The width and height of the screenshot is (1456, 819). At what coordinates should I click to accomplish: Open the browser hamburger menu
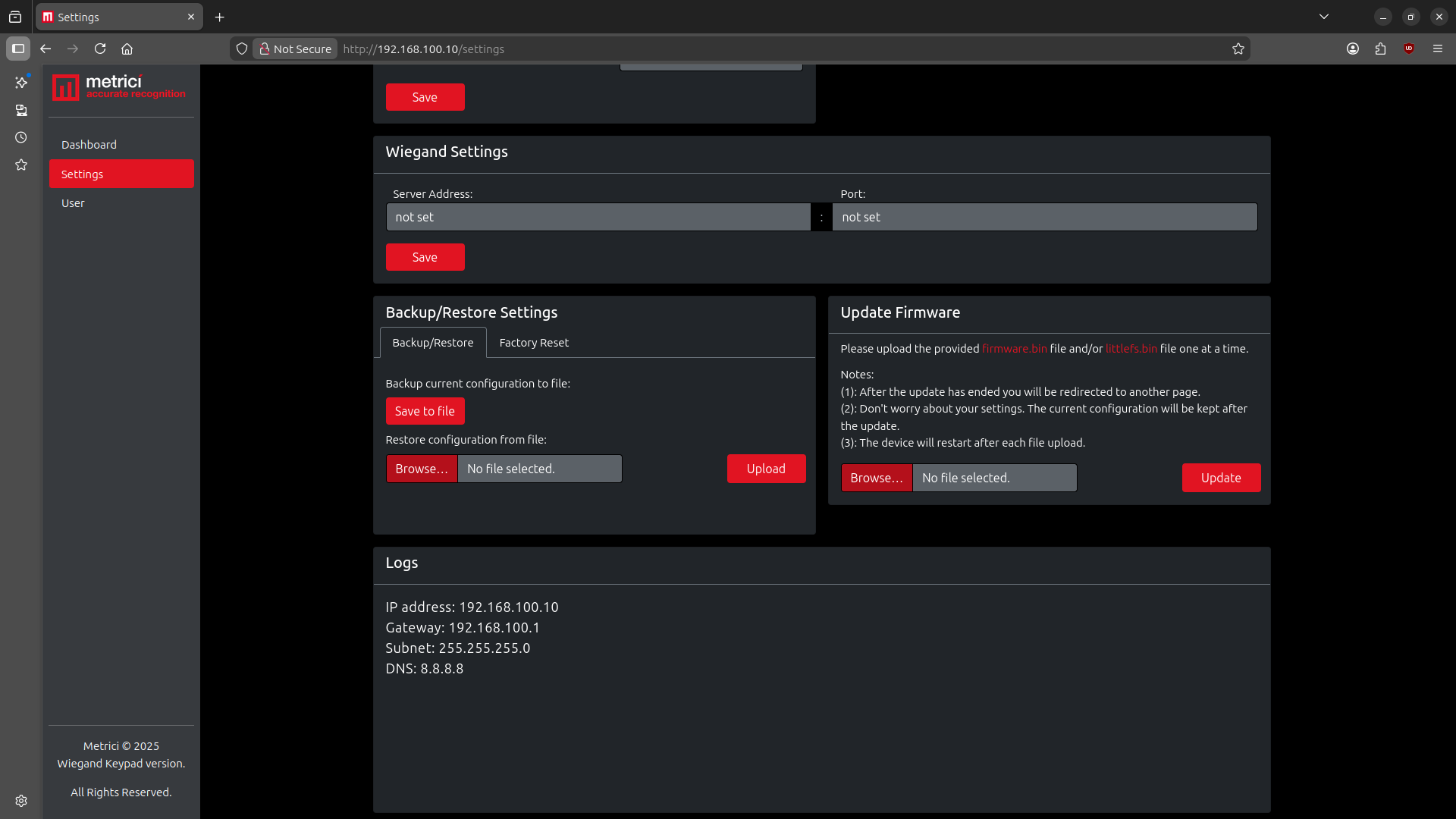1438,49
